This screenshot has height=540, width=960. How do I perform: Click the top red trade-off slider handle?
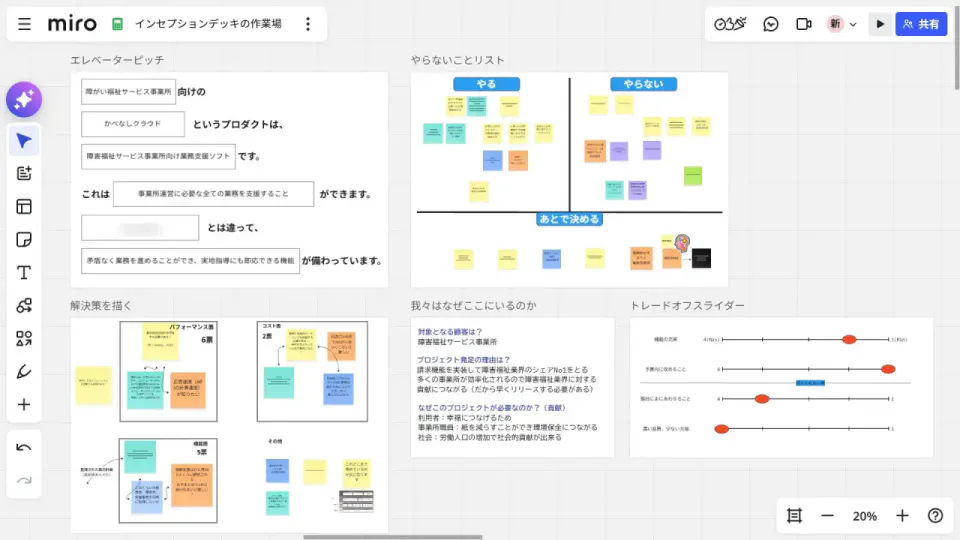[x=849, y=339]
